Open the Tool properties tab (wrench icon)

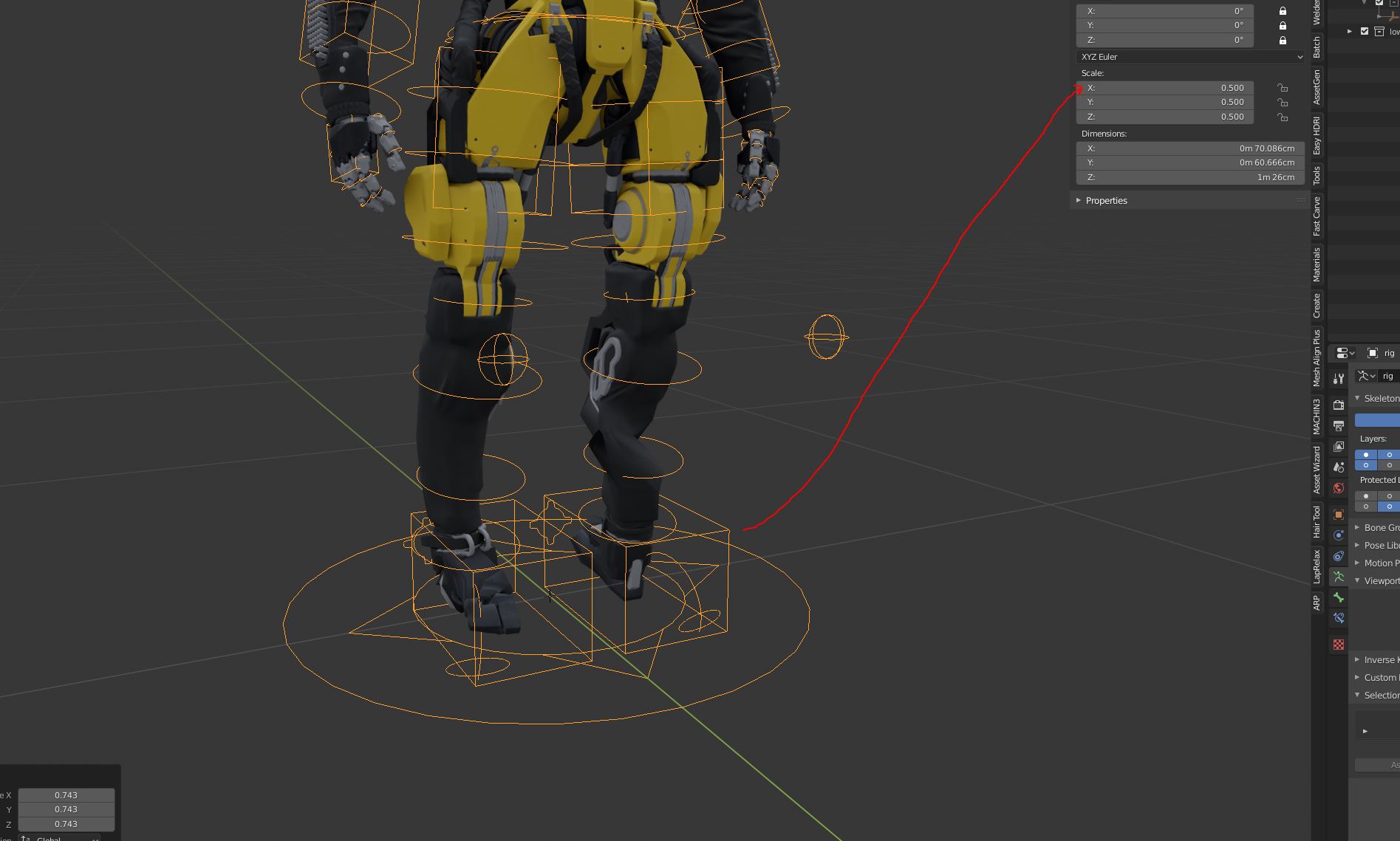(x=1339, y=380)
